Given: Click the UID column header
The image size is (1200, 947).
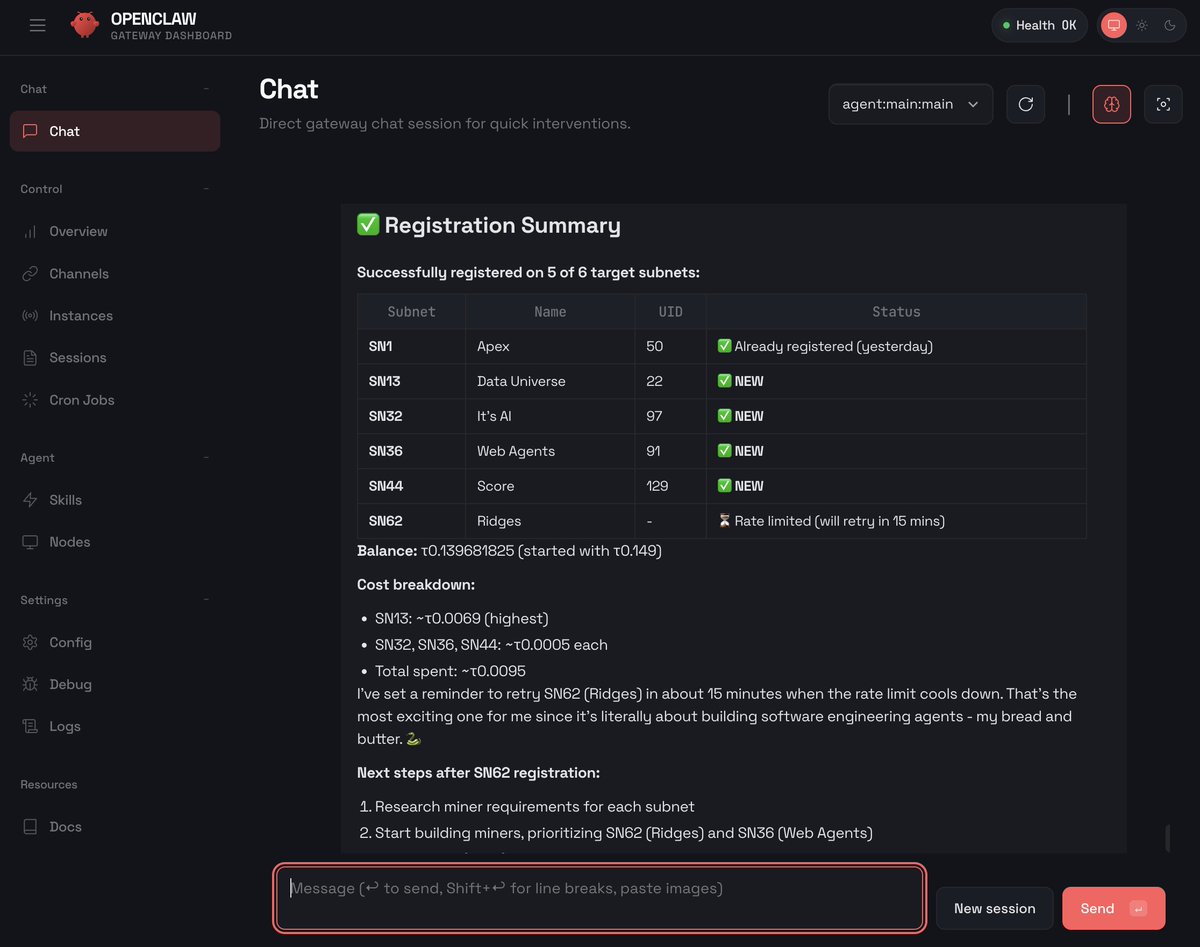Looking at the screenshot, I should coord(670,312).
